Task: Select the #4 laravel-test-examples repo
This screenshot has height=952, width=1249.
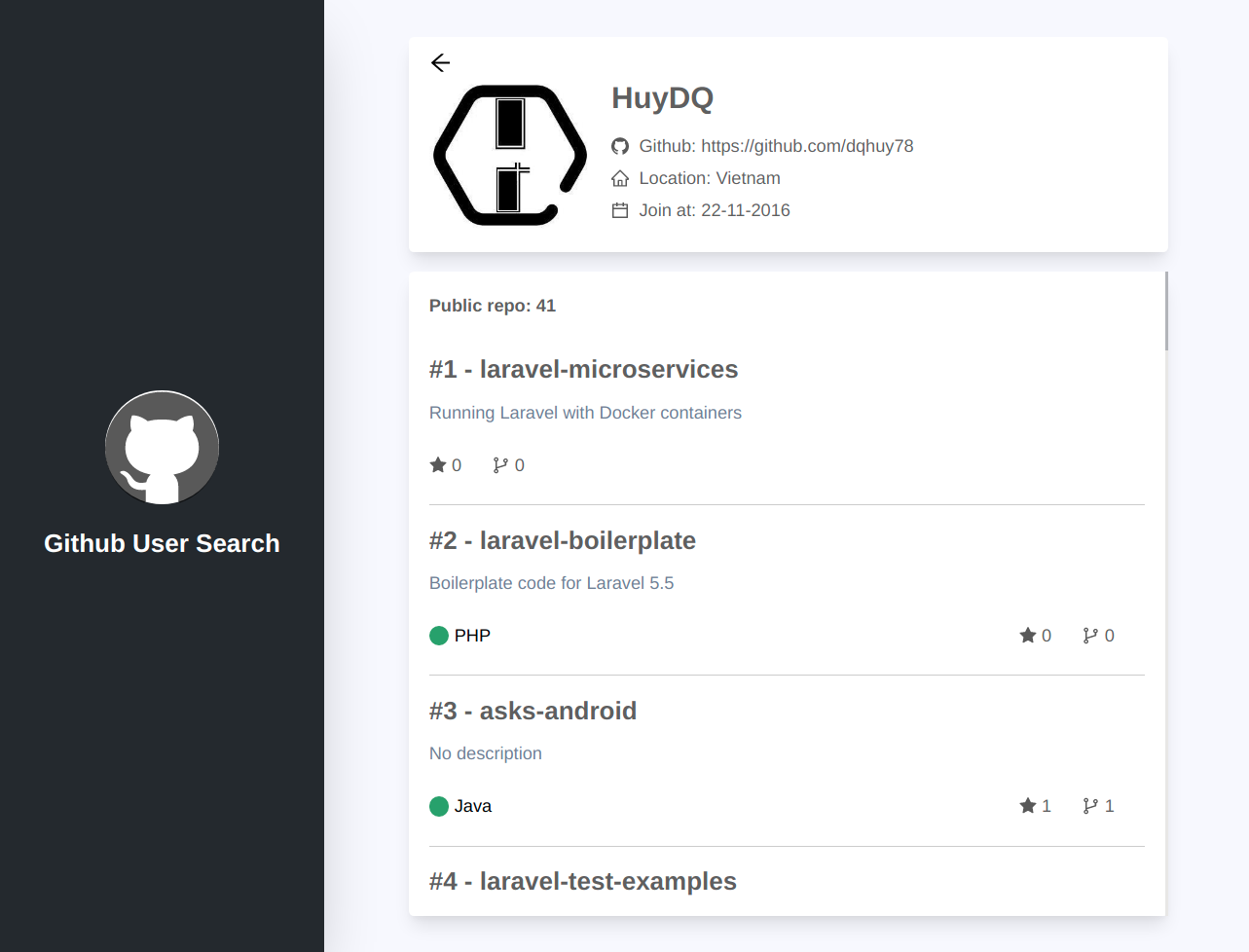Action: [582, 882]
